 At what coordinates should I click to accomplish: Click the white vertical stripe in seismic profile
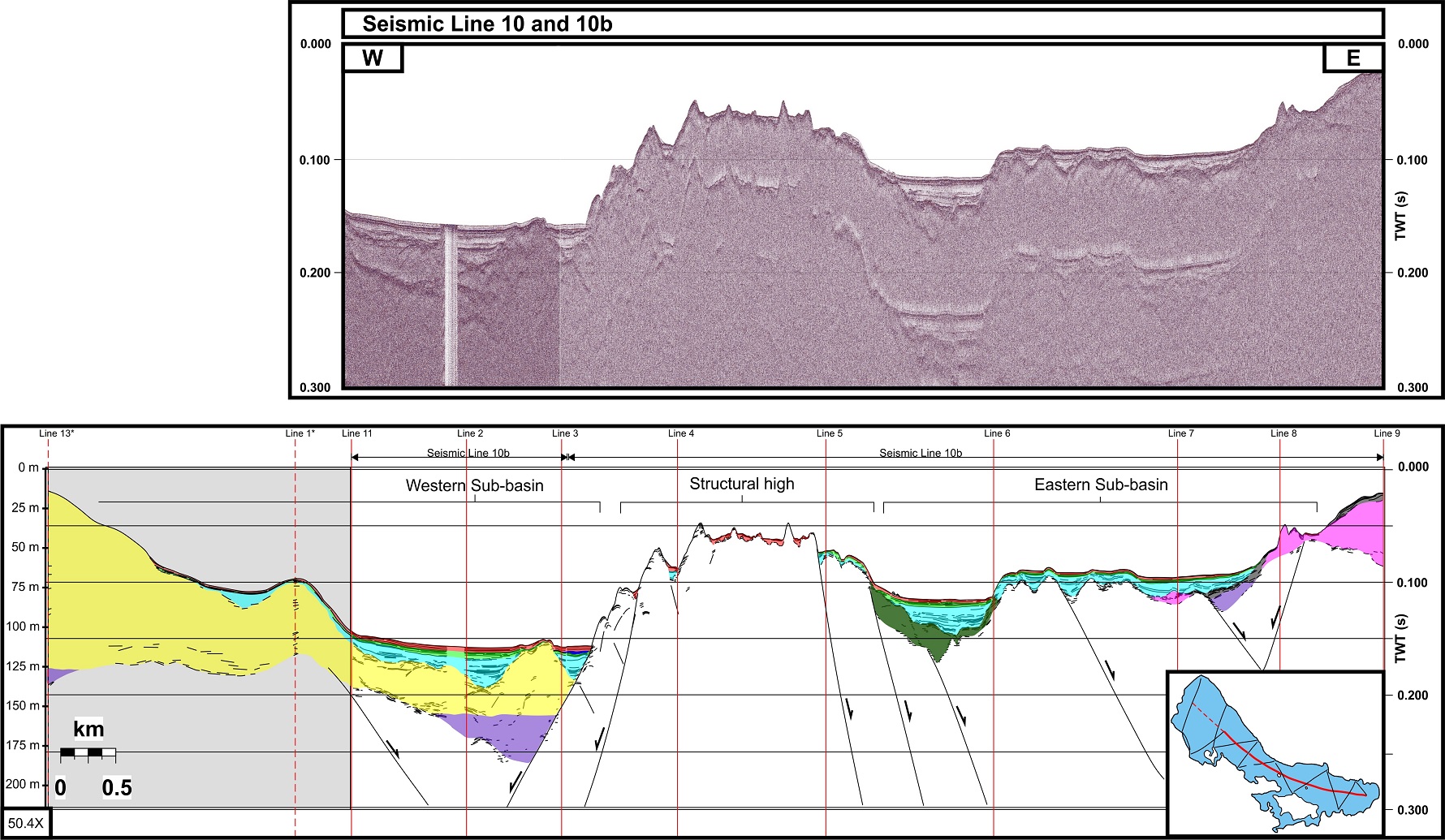point(450,304)
